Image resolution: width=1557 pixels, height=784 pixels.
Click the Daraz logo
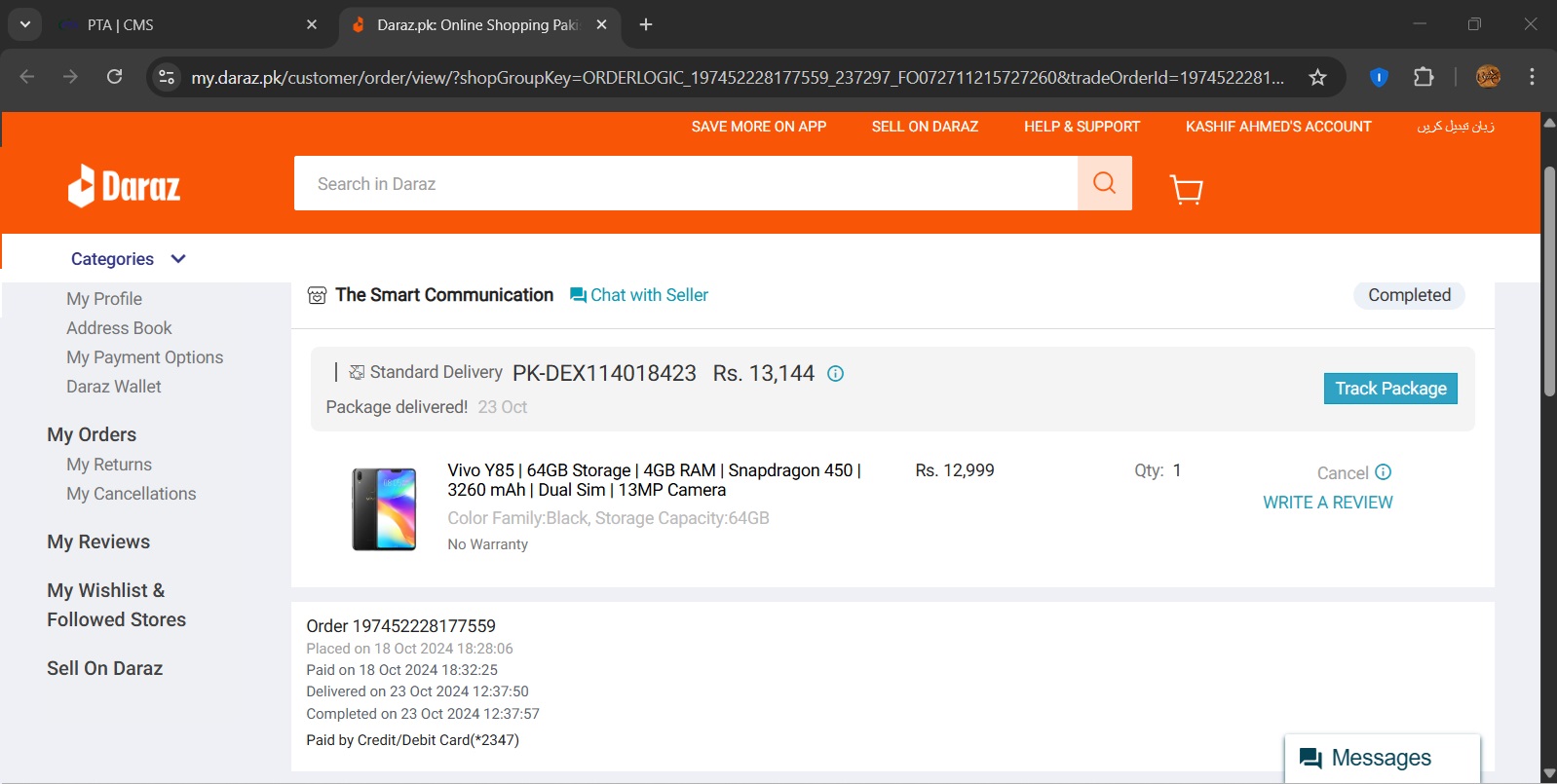tap(124, 185)
